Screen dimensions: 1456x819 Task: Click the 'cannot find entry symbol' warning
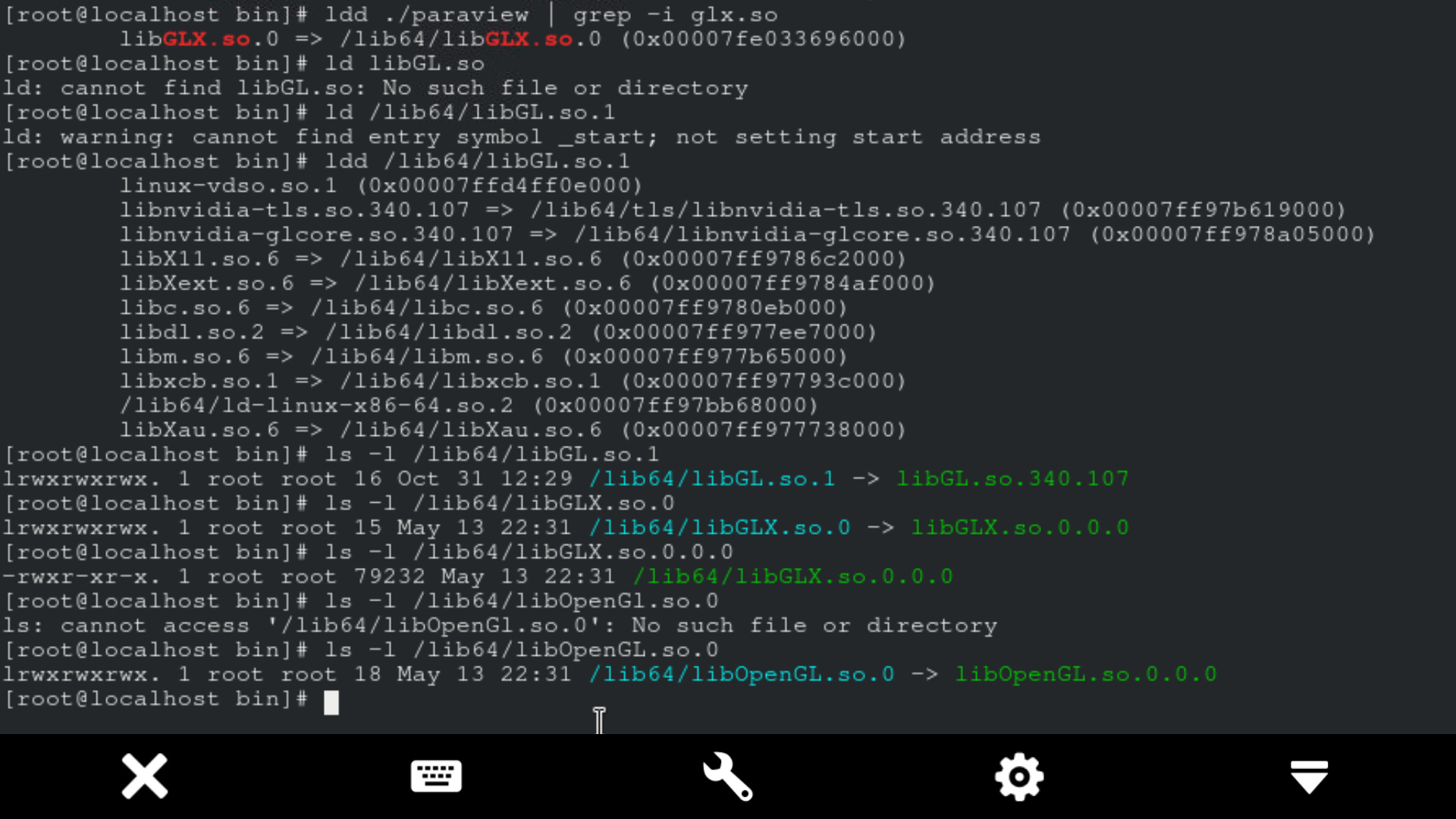(x=522, y=137)
